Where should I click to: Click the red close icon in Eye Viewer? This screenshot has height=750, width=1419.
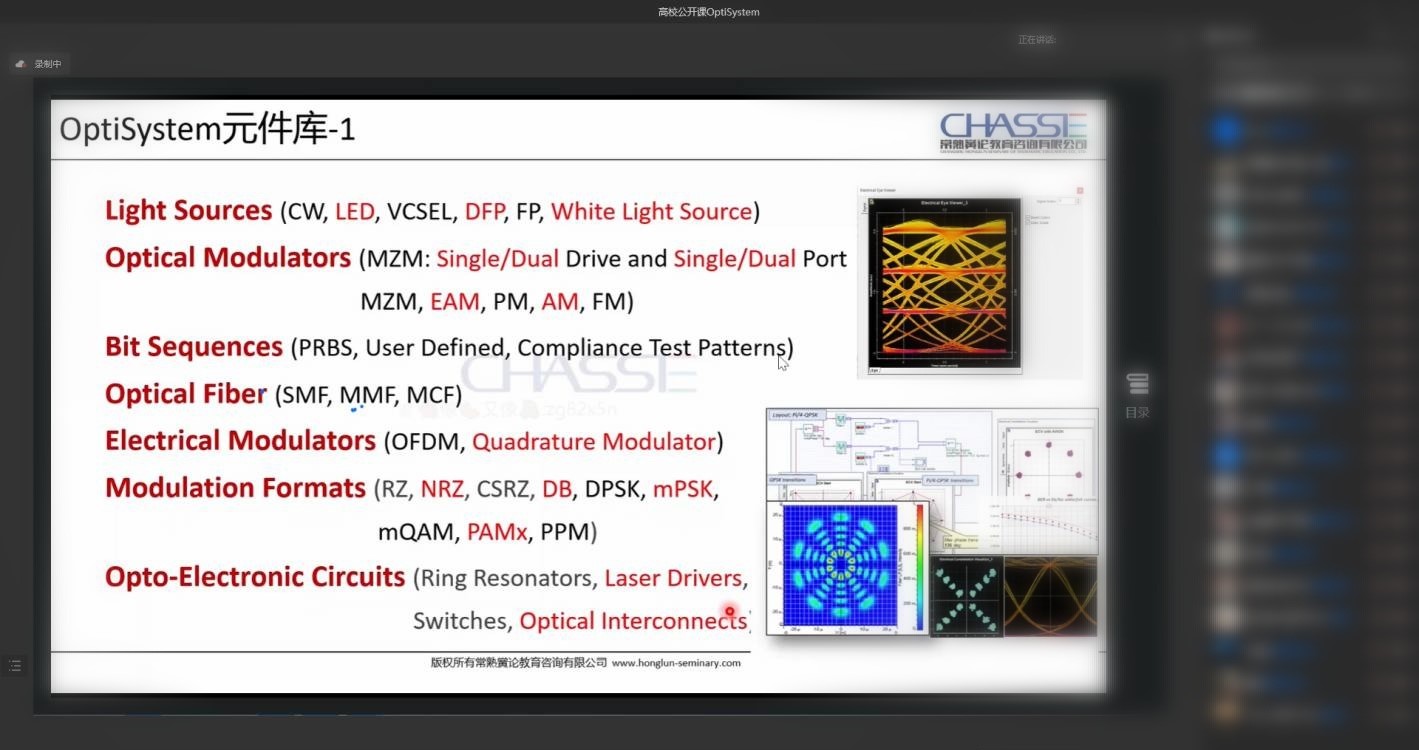coord(1080,190)
